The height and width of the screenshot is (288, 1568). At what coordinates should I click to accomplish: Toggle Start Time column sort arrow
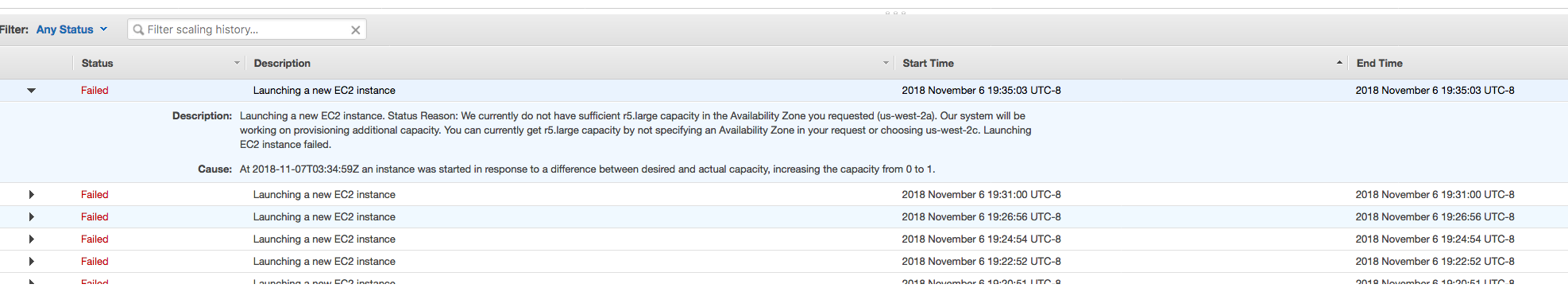pyautogui.click(x=1339, y=63)
